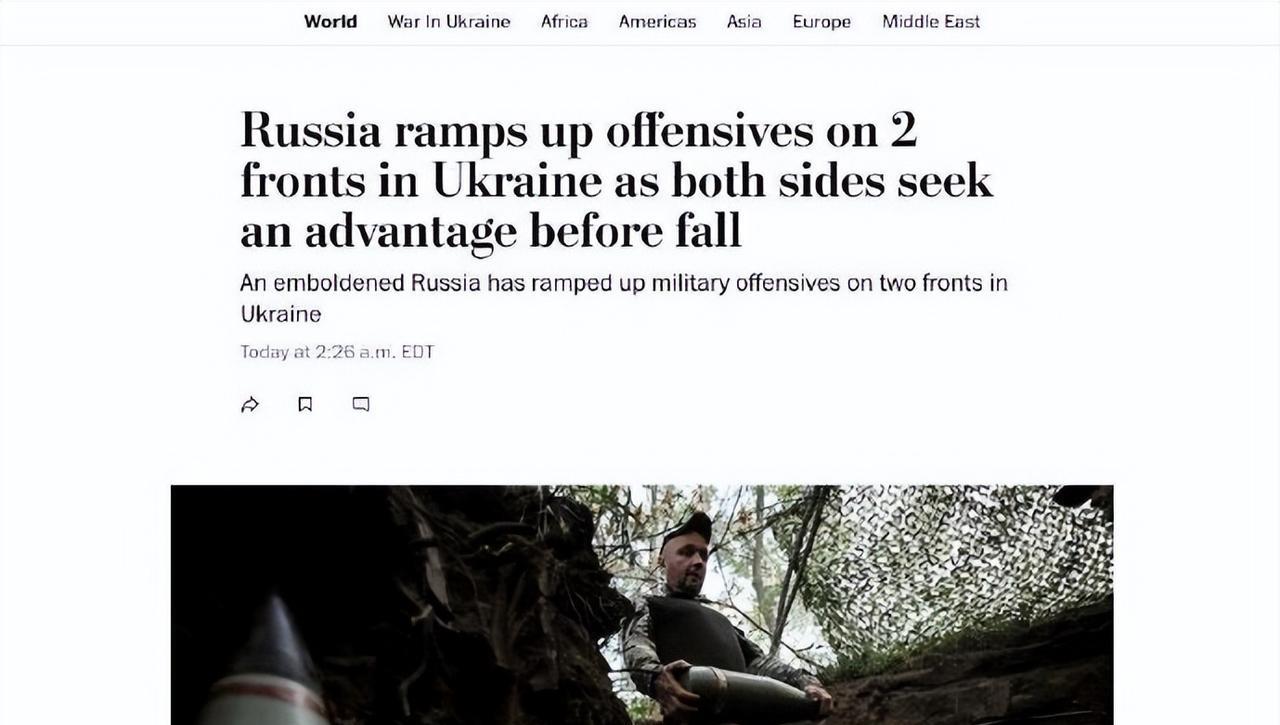Go to War In Ukraine section
This screenshot has height=725, width=1280.
click(449, 21)
